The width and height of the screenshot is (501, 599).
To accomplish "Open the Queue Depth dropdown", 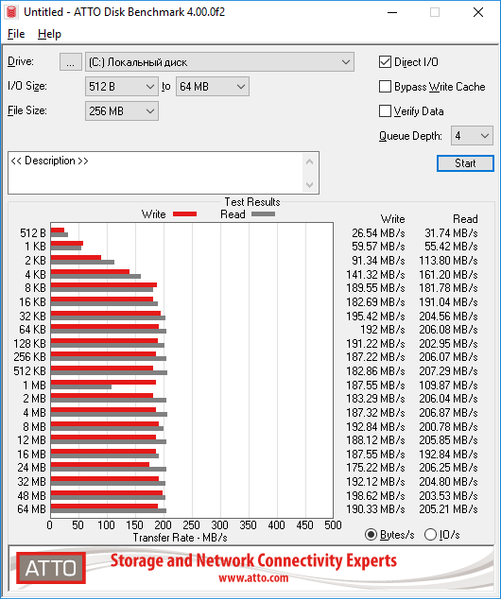I will pos(472,136).
